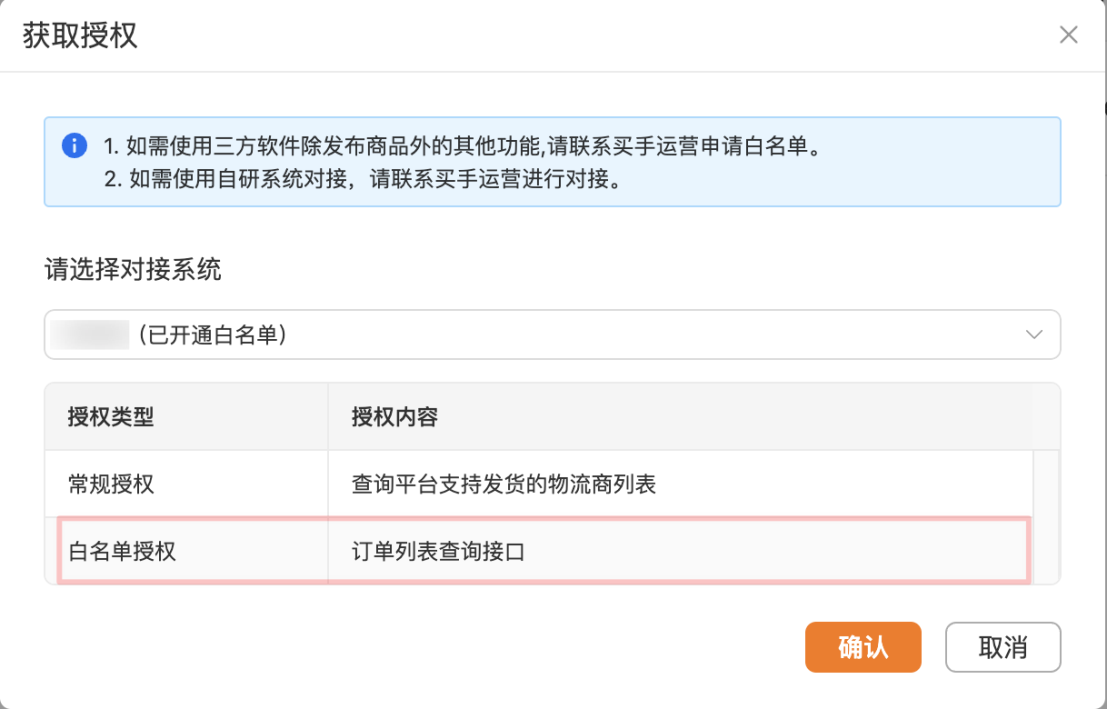Viewport: 1107px width, 709px height.
Task: Click the table's vertical scrollbar track
Action: [1046, 515]
